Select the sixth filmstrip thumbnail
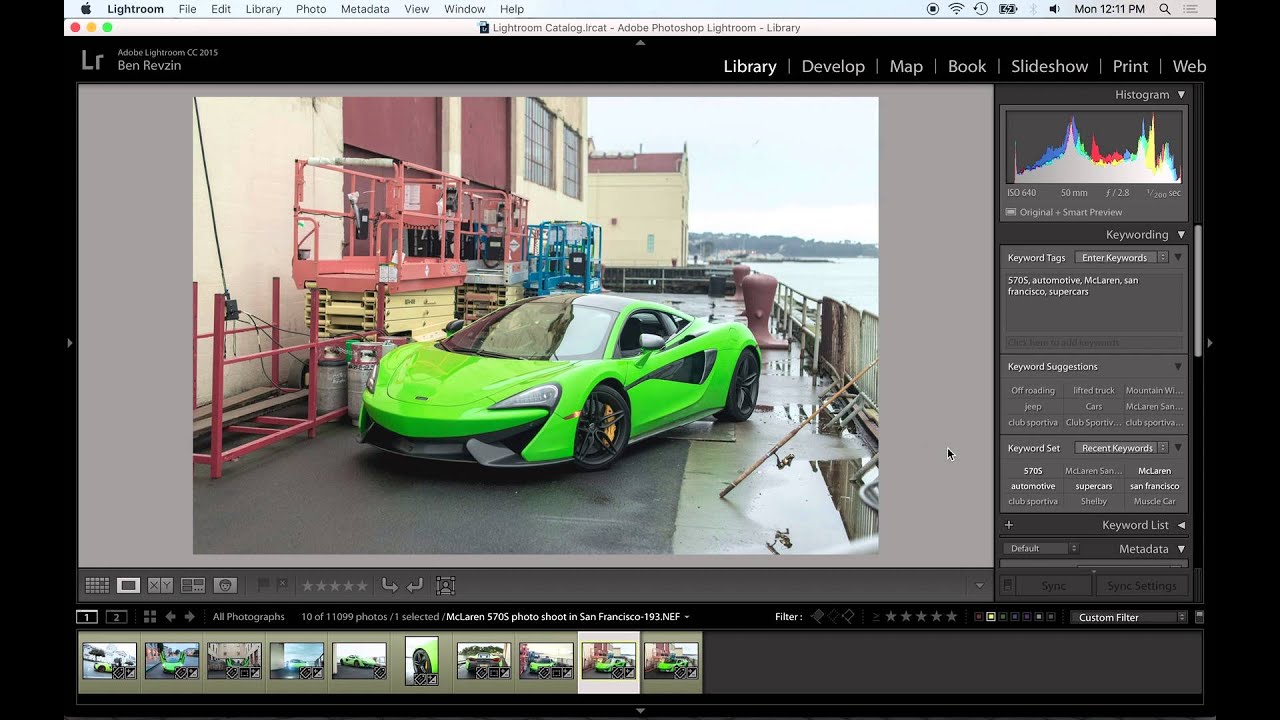The image size is (1280, 720). 421,662
